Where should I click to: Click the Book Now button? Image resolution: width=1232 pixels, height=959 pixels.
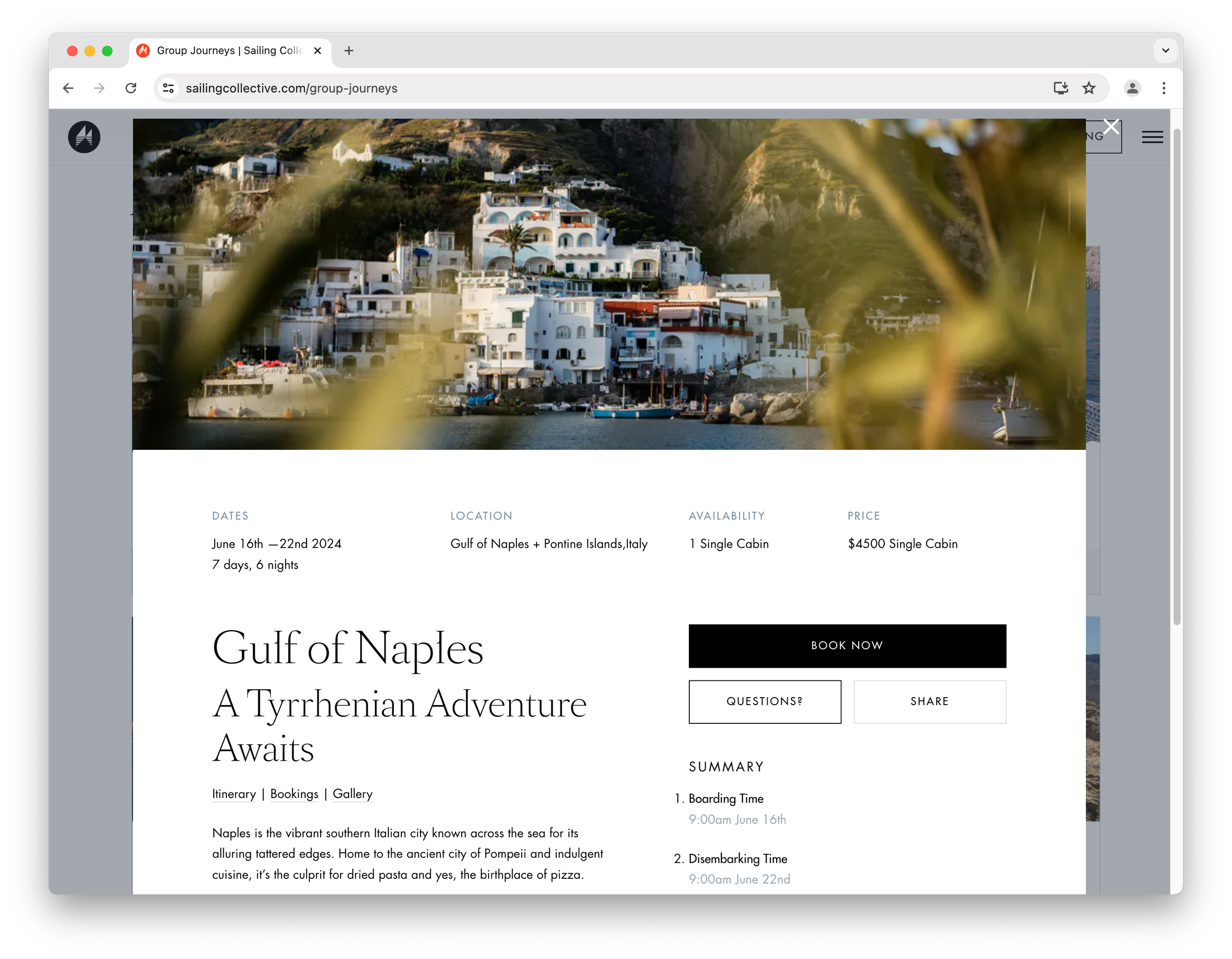click(x=847, y=645)
